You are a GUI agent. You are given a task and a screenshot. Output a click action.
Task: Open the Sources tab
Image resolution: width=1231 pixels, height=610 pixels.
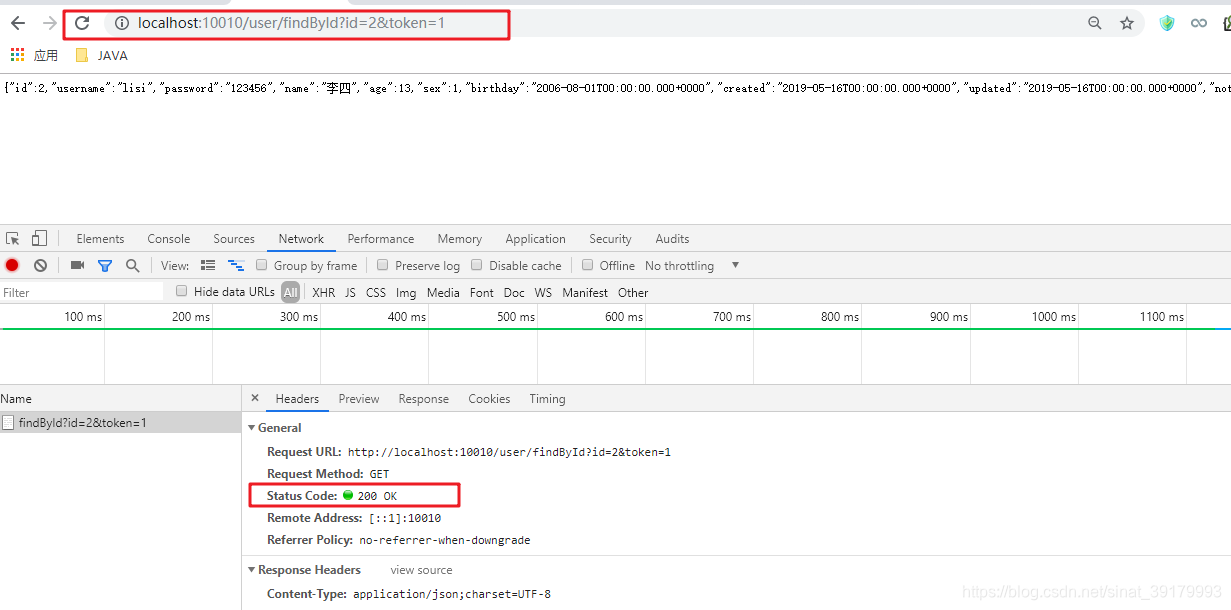[234, 239]
